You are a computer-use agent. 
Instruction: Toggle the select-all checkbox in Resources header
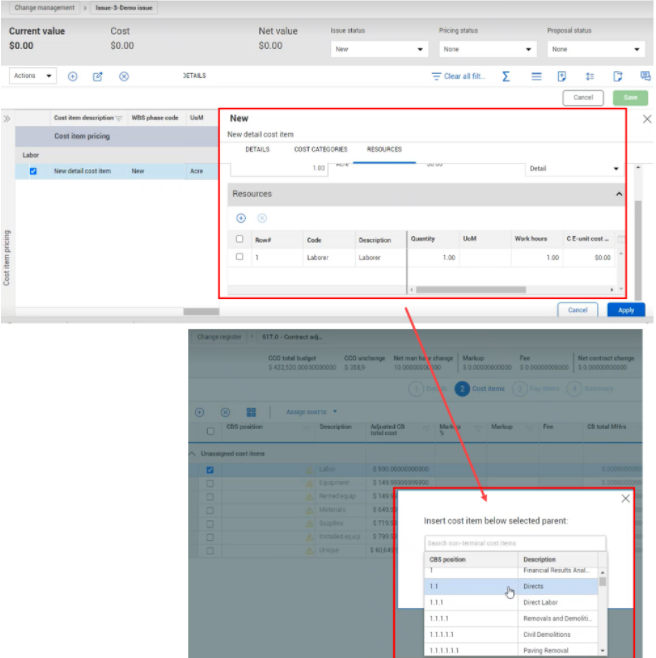pyautogui.click(x=239, y=239)
